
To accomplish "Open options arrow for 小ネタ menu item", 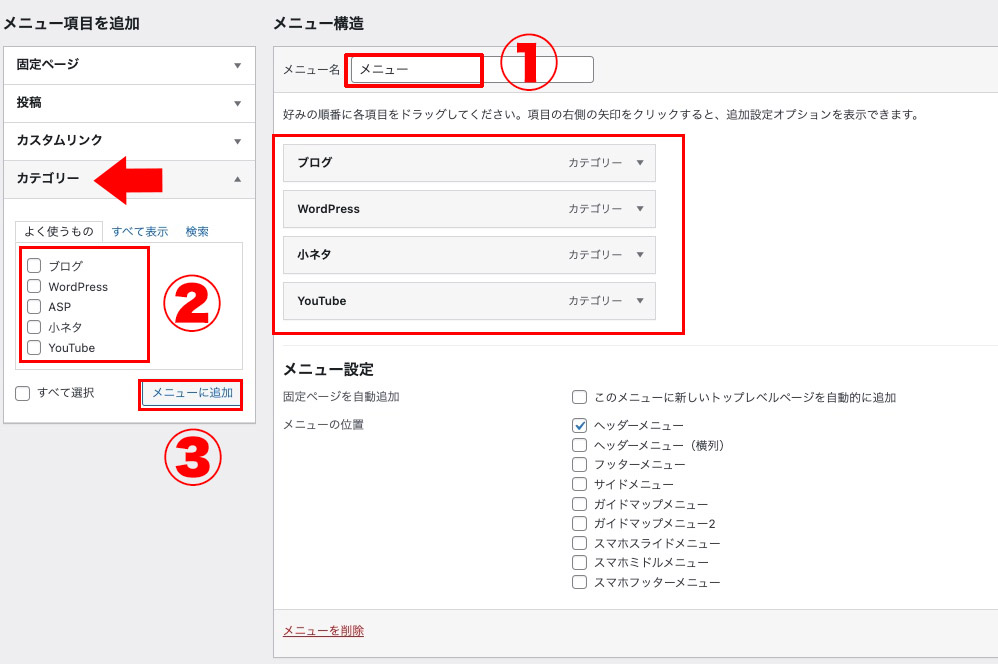I will pos(640,255).
